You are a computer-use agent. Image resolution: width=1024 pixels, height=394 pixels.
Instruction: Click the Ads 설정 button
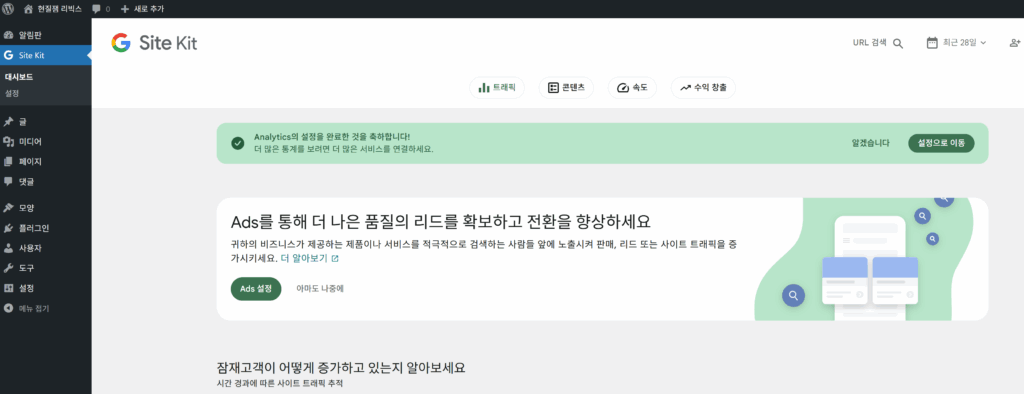[256, 288]
